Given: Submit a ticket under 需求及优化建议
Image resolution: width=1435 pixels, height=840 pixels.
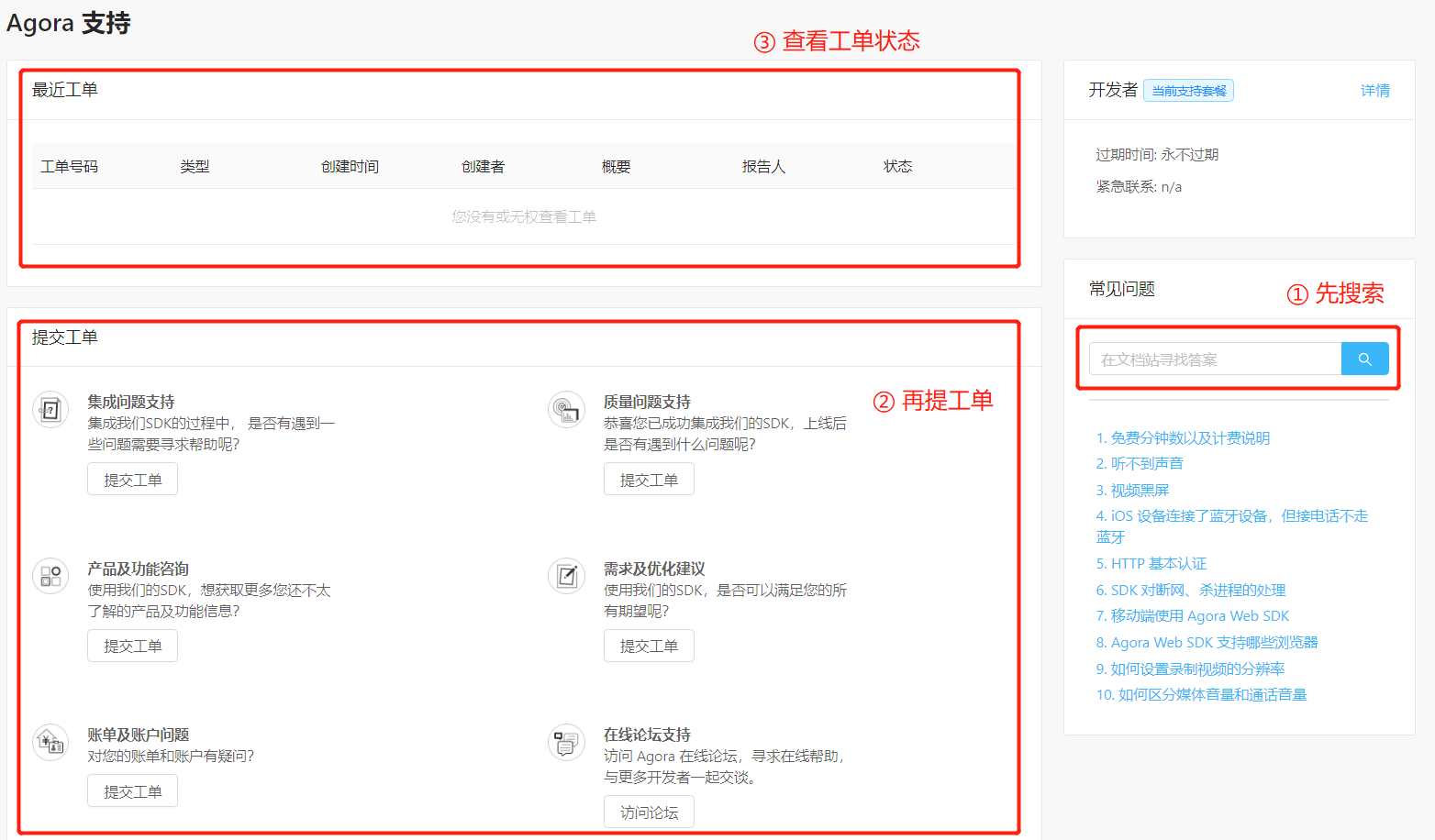Looking at the screenshot, I should coord(649,646).
